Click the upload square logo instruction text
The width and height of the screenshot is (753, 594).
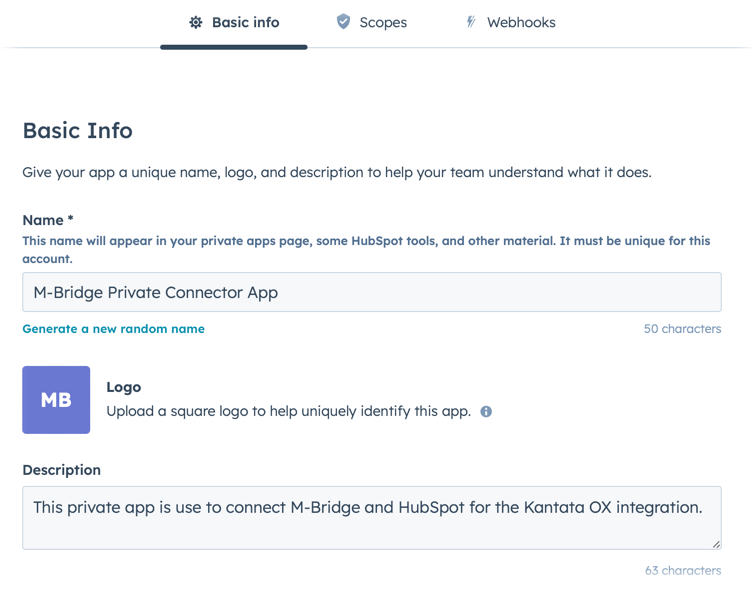tap(289, 412)
